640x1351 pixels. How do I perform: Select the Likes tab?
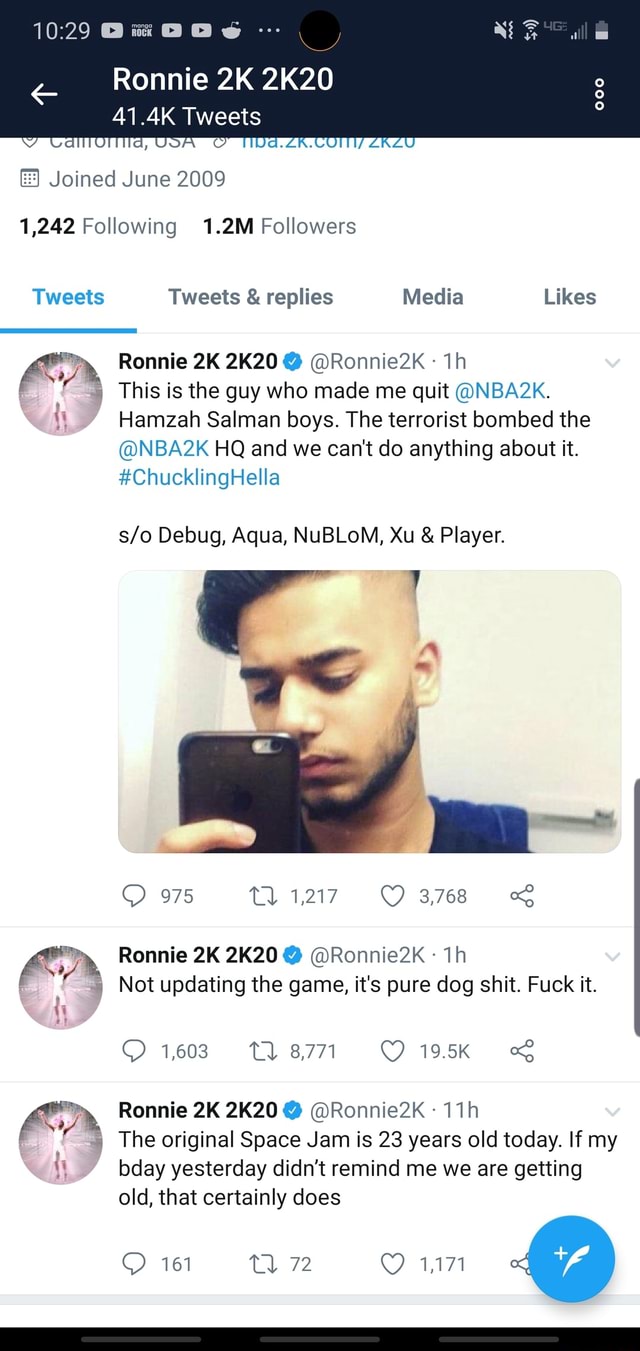569,297
